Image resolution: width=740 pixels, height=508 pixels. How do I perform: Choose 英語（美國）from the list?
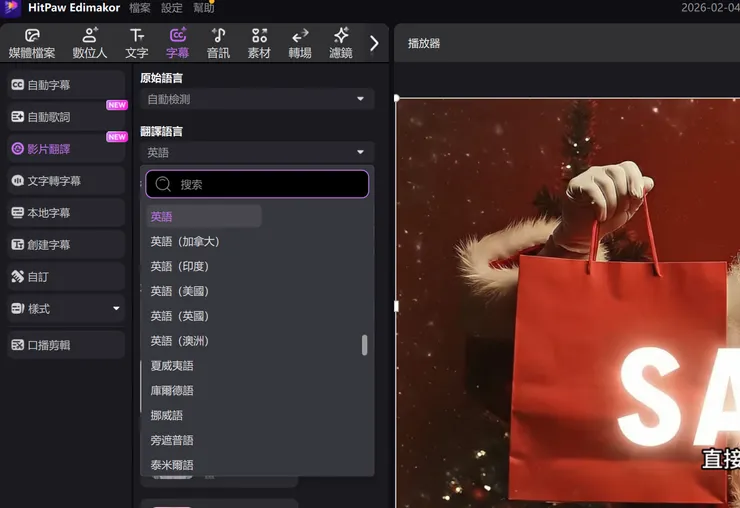(179, 291)
